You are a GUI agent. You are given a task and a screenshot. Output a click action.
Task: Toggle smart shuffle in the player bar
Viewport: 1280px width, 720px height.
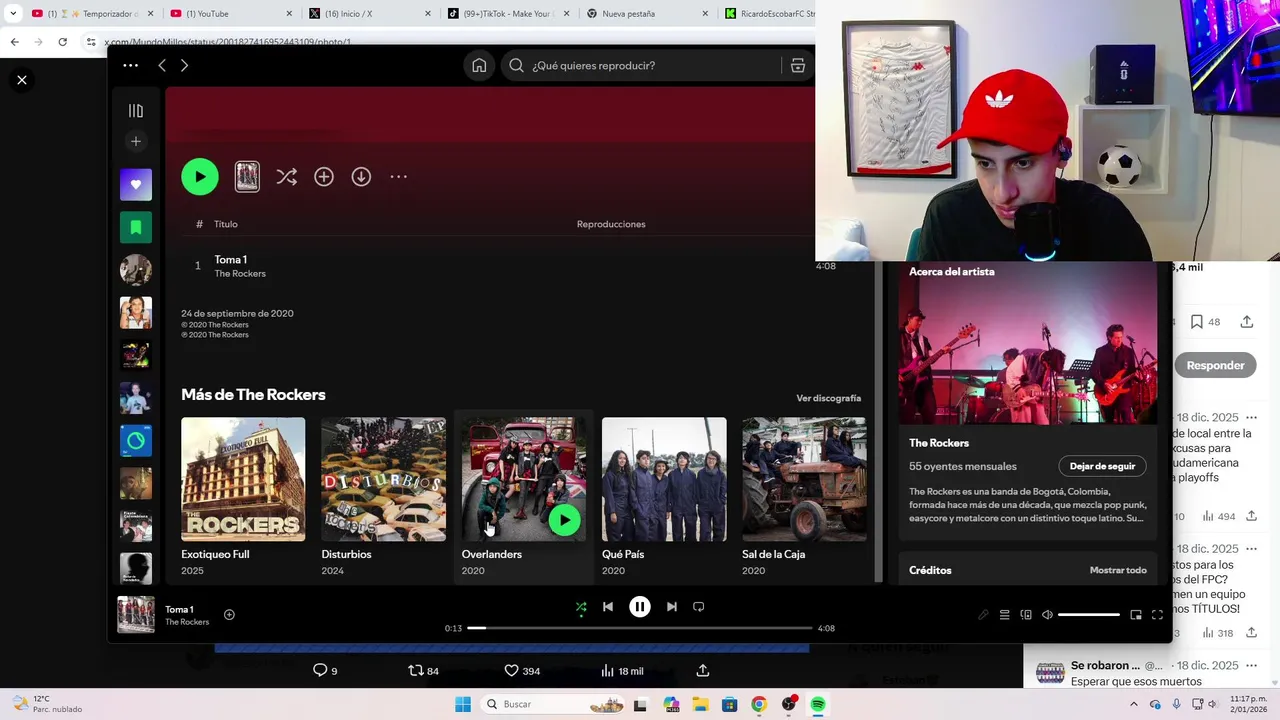point(581,607)
